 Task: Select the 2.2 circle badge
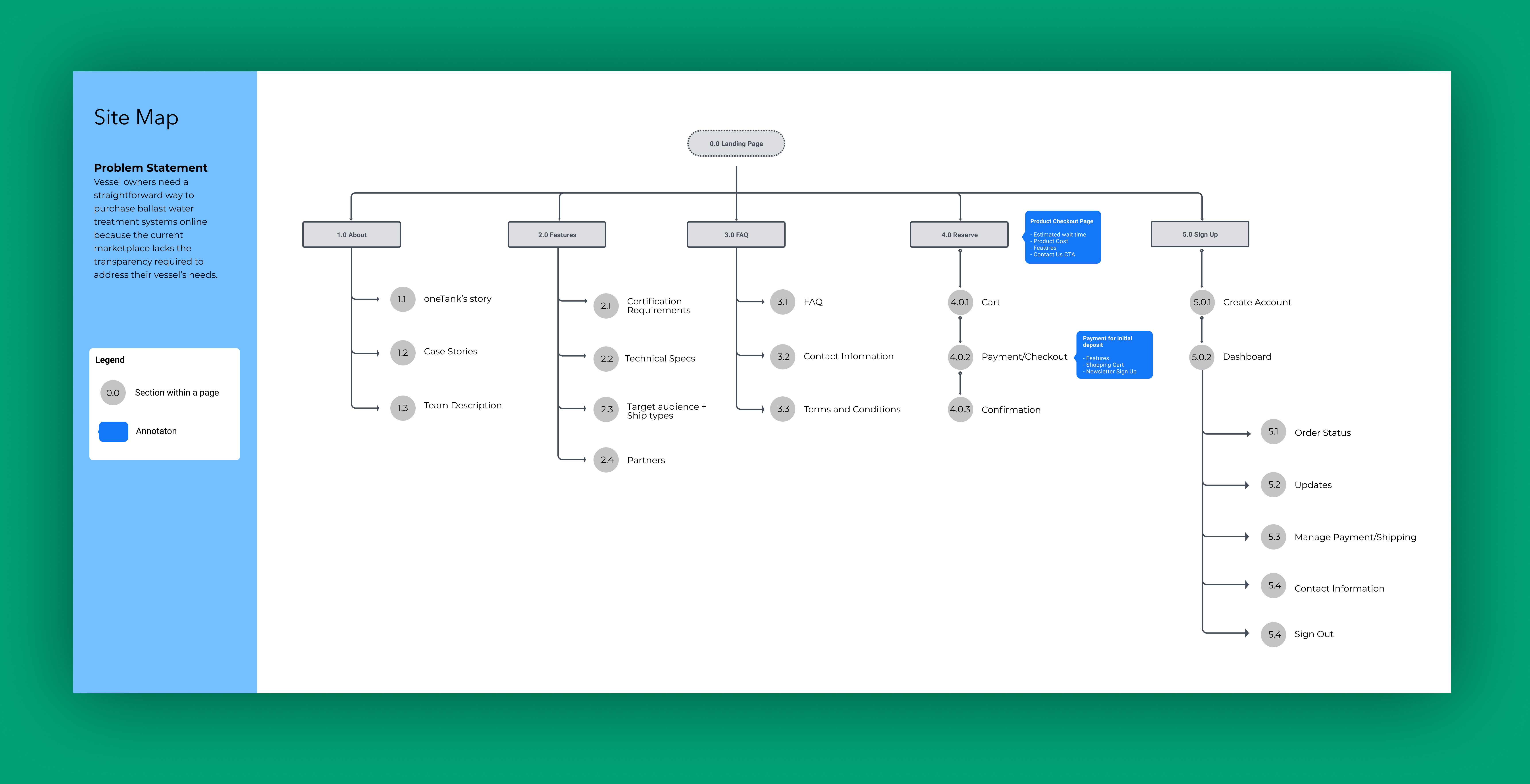[x=606, y=359]
